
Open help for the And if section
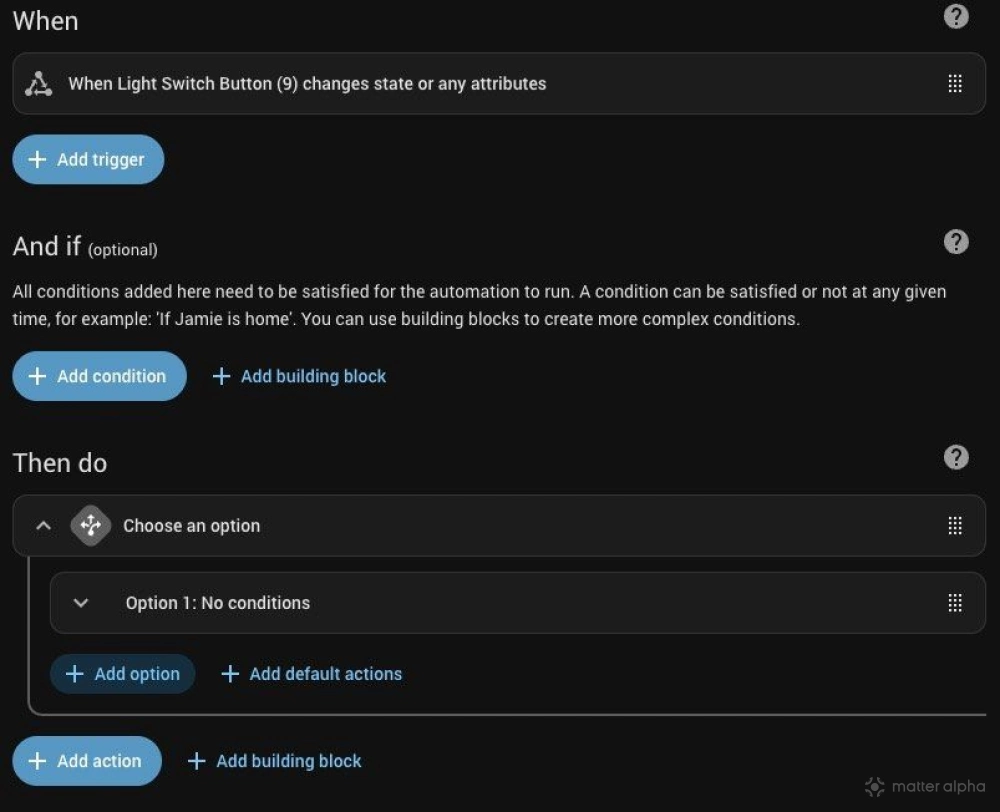[956, 242]
